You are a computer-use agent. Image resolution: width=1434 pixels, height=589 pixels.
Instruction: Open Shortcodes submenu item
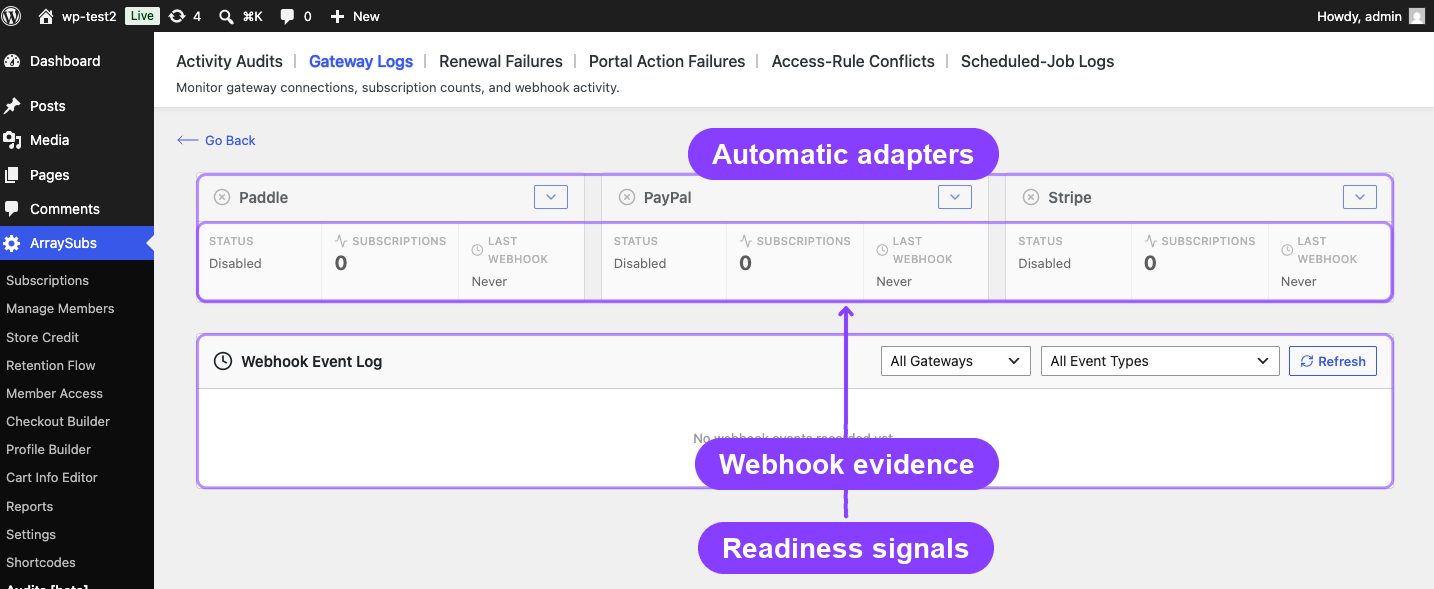[x=40, y=563]
